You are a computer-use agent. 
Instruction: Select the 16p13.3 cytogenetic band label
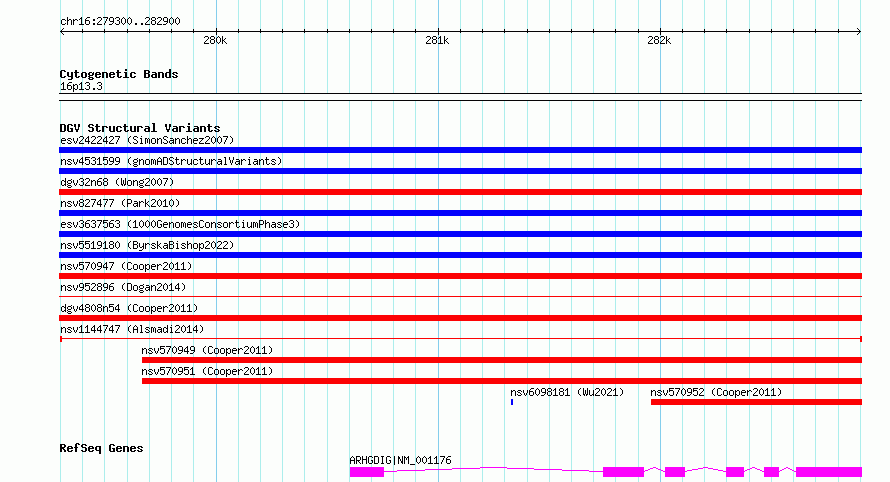(81, 86)
